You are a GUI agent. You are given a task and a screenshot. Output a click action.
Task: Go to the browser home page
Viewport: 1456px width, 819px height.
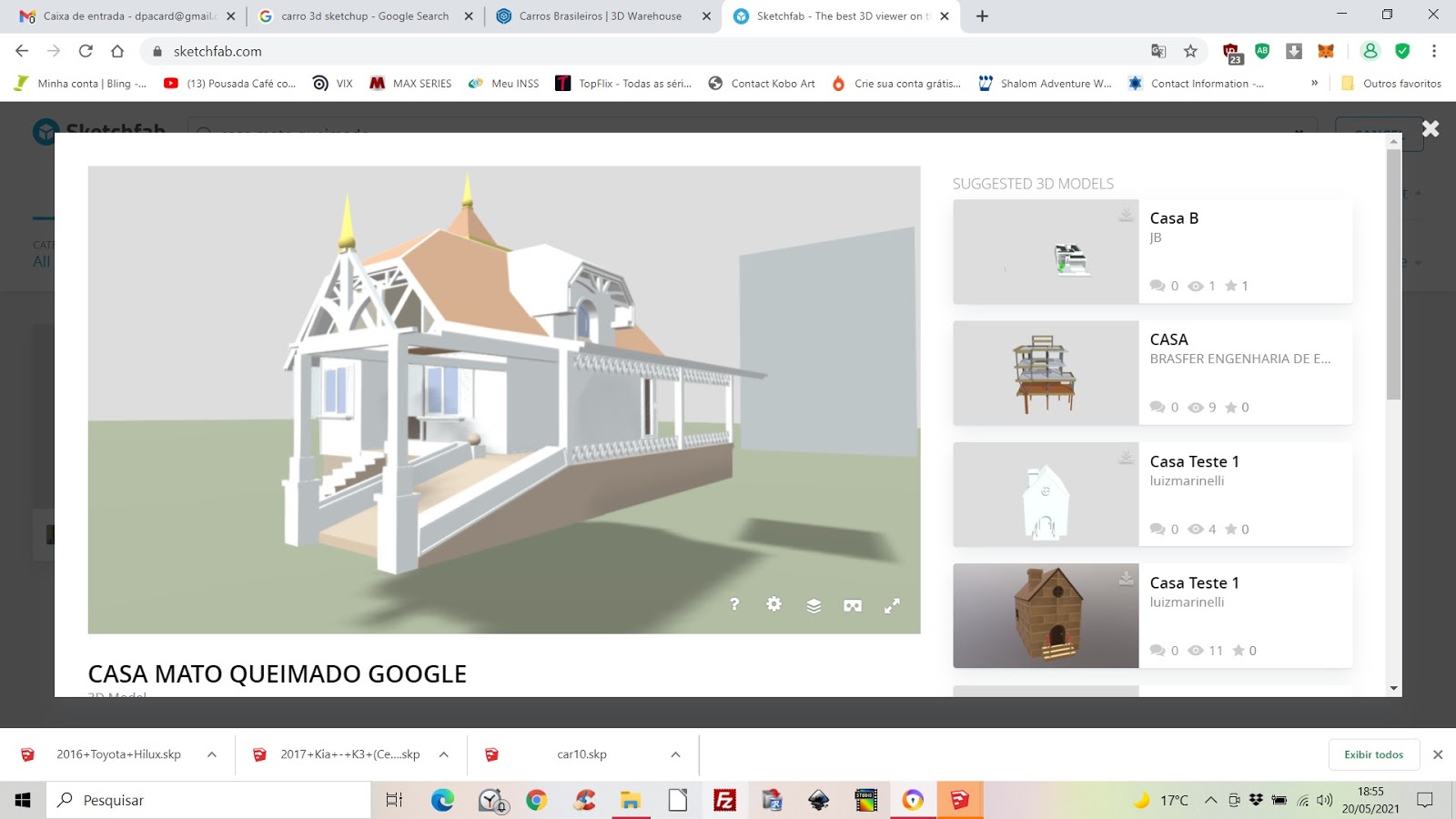pos(117,51)
